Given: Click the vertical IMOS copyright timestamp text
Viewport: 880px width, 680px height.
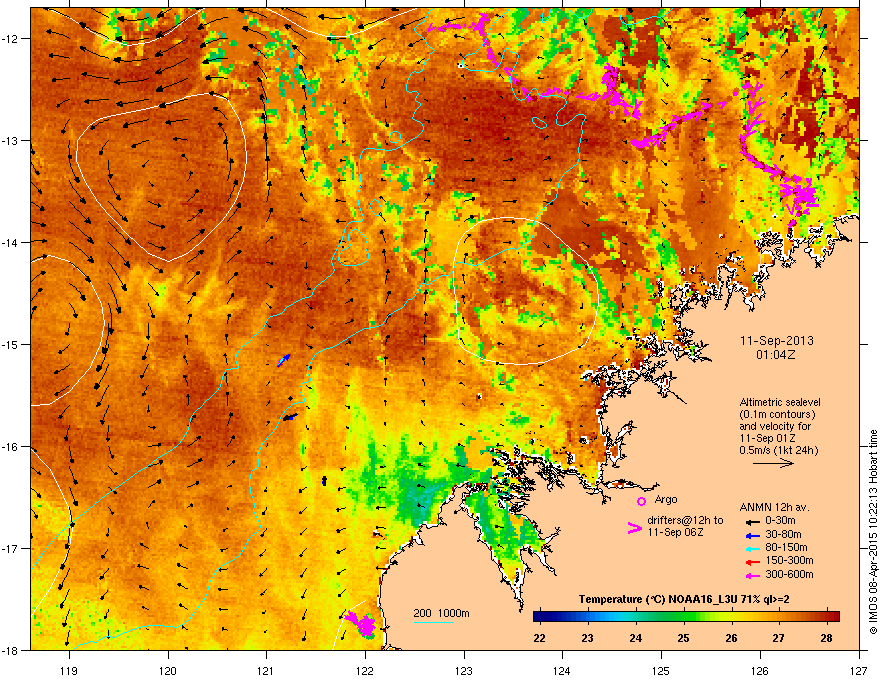Looking at the screenshot, I should pos(873,532).
